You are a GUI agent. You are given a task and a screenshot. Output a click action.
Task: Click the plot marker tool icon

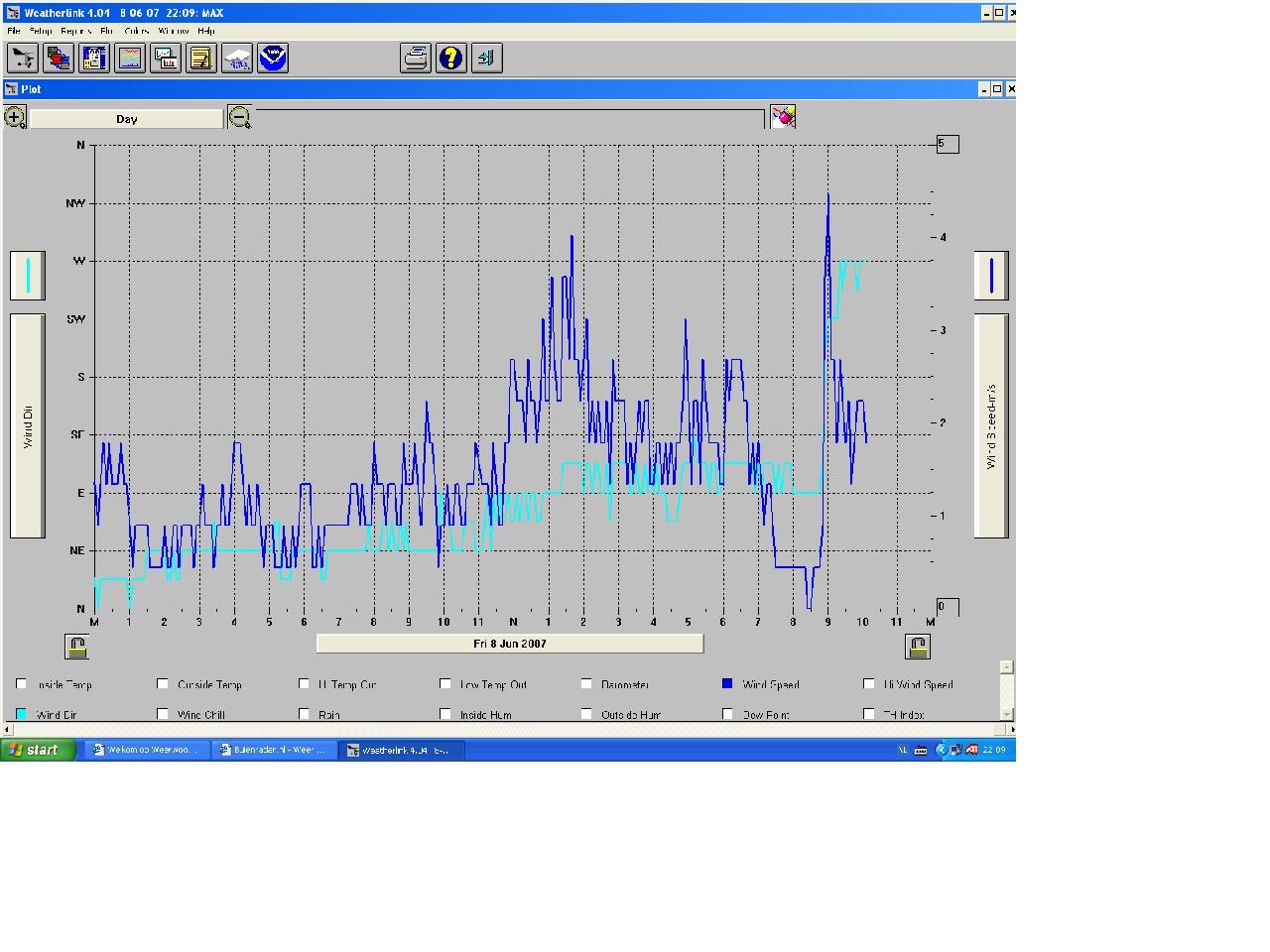pos(783,117)
